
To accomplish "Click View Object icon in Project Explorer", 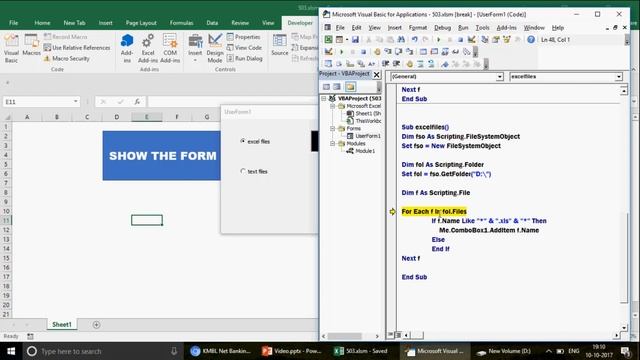I will (x=337, y=87).
